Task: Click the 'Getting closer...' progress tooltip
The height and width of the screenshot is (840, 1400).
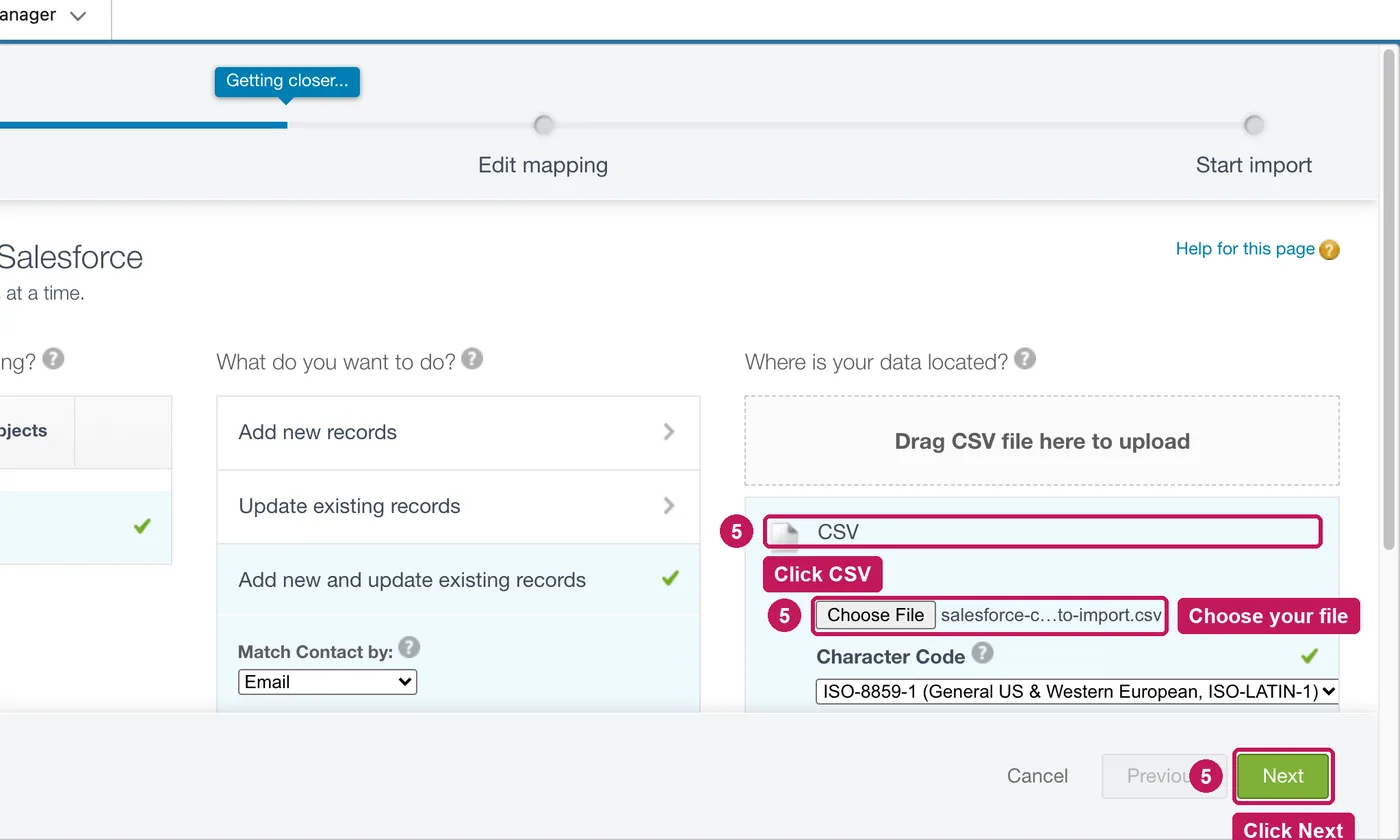Action: click(287, 81)
